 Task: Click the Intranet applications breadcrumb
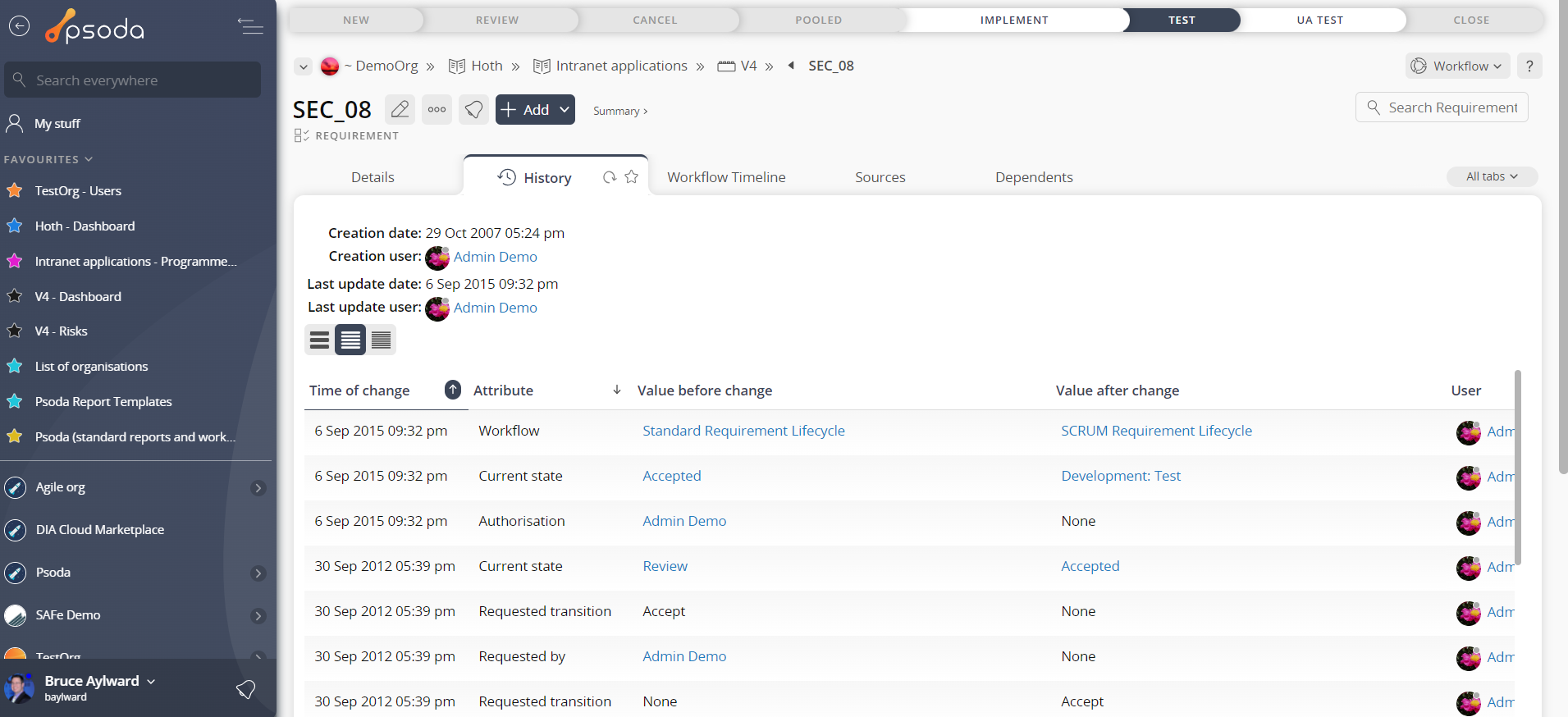[621, 66]
